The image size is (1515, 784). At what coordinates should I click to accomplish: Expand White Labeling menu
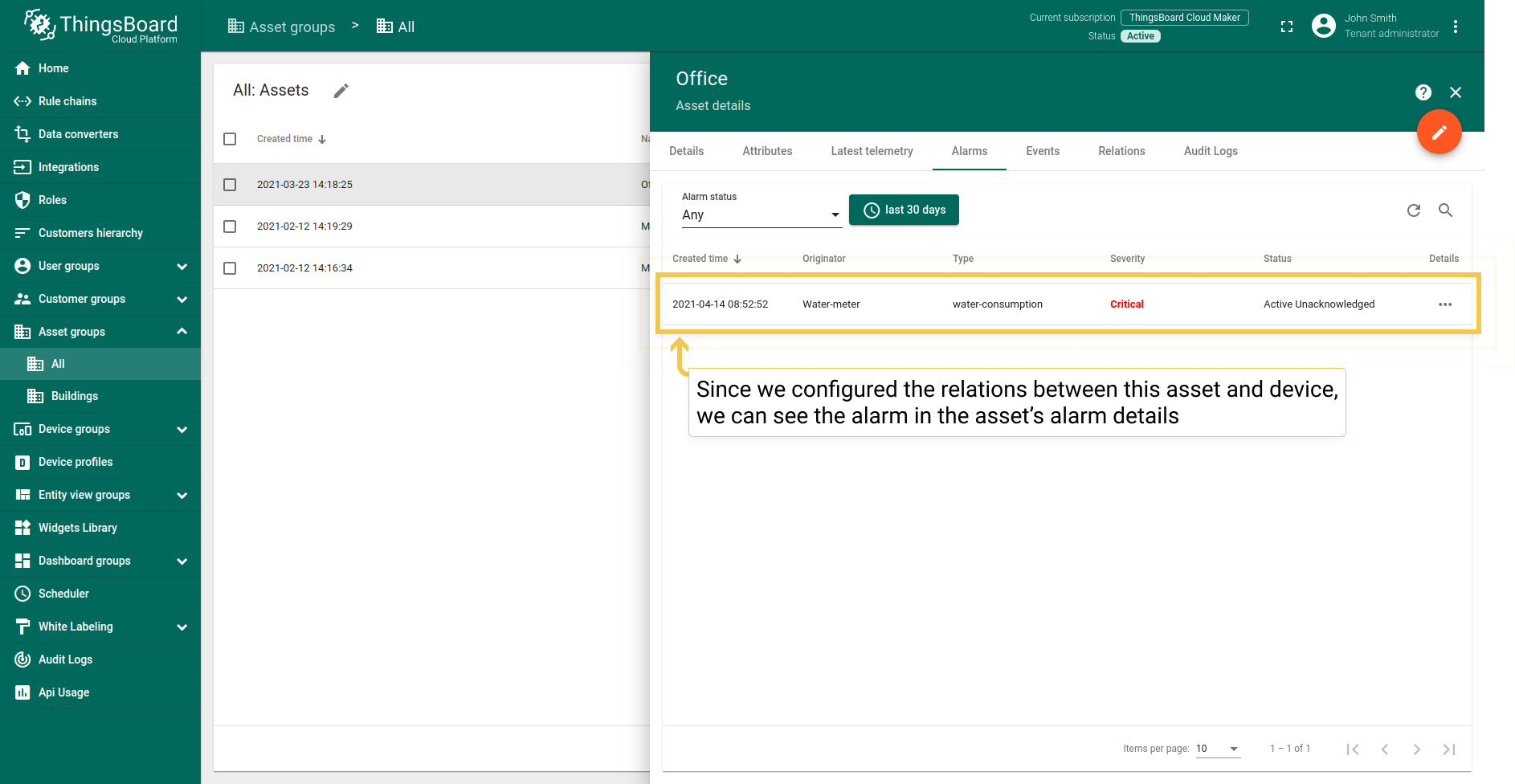pos(182,627)
